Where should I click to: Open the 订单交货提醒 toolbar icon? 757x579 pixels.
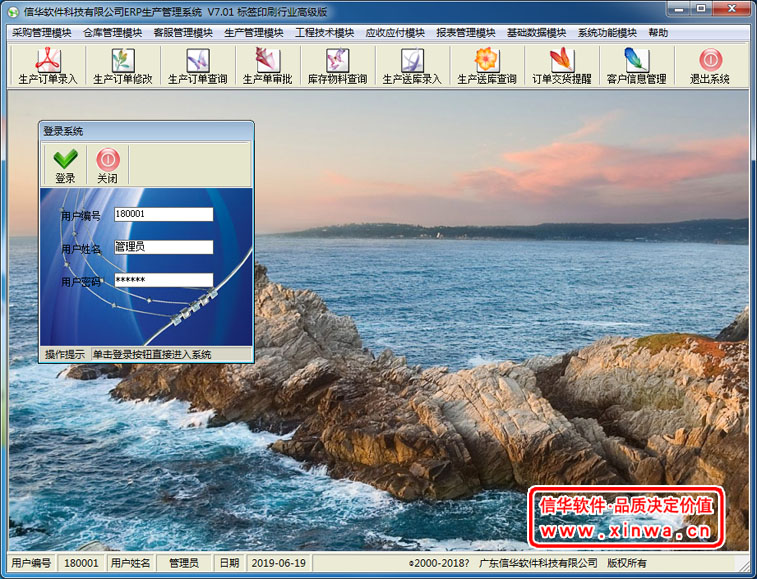point(561,66)
